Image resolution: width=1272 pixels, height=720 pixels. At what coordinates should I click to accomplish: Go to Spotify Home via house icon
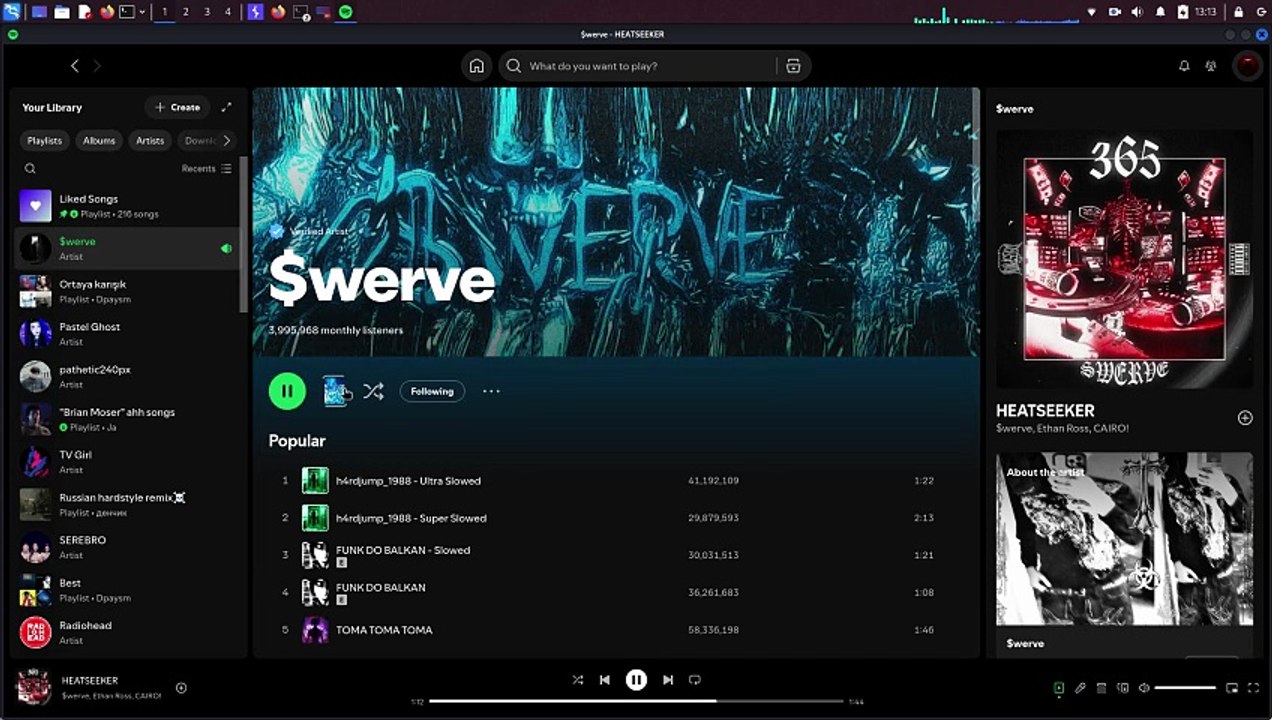[x=477, y=66]
